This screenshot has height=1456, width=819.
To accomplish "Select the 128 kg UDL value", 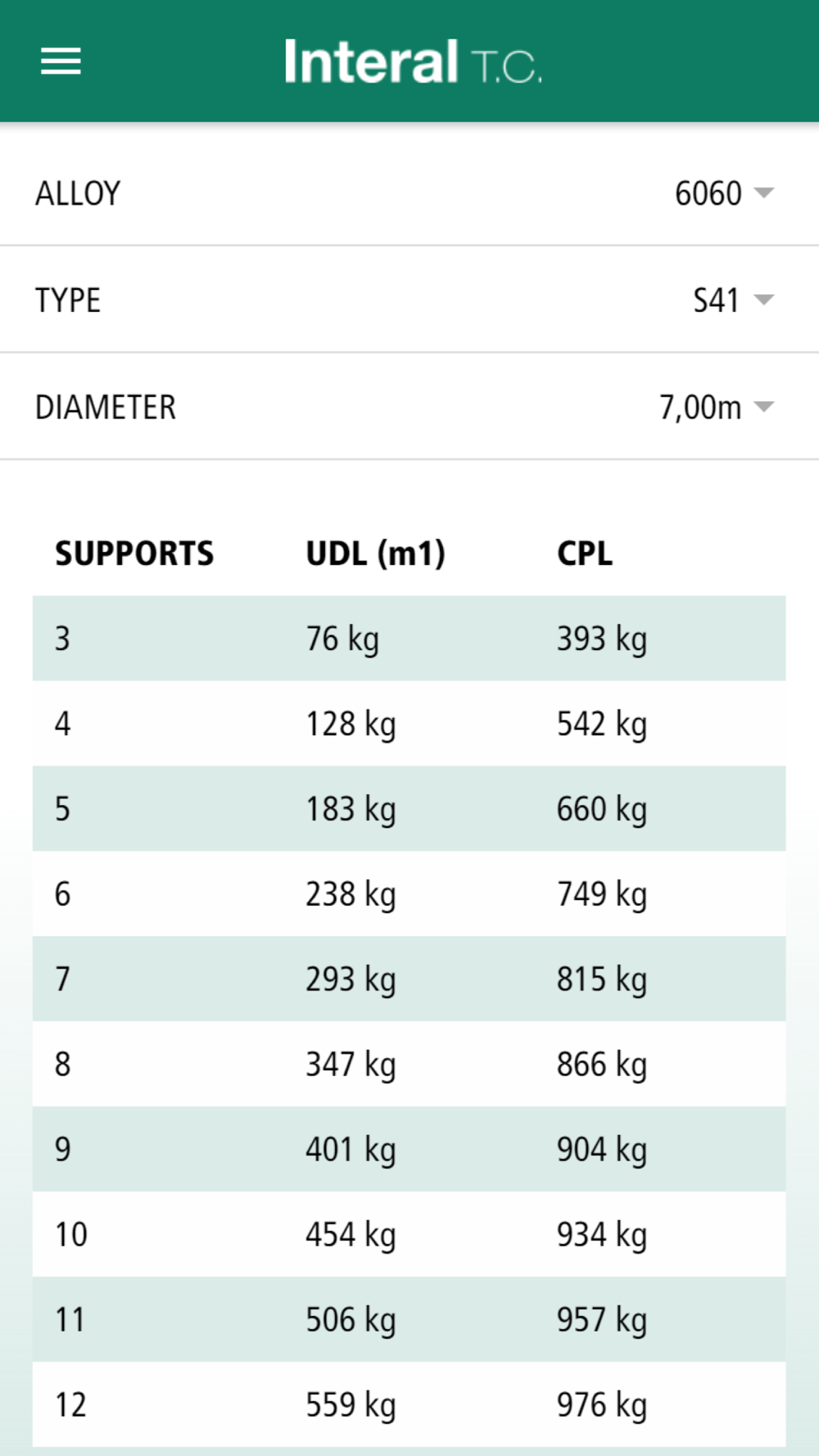I will click(351, 726).
